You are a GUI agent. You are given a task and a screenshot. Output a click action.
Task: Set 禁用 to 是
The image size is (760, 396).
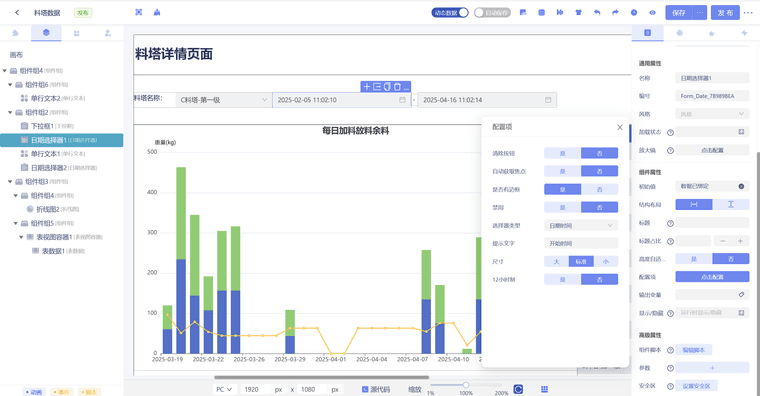562,207
